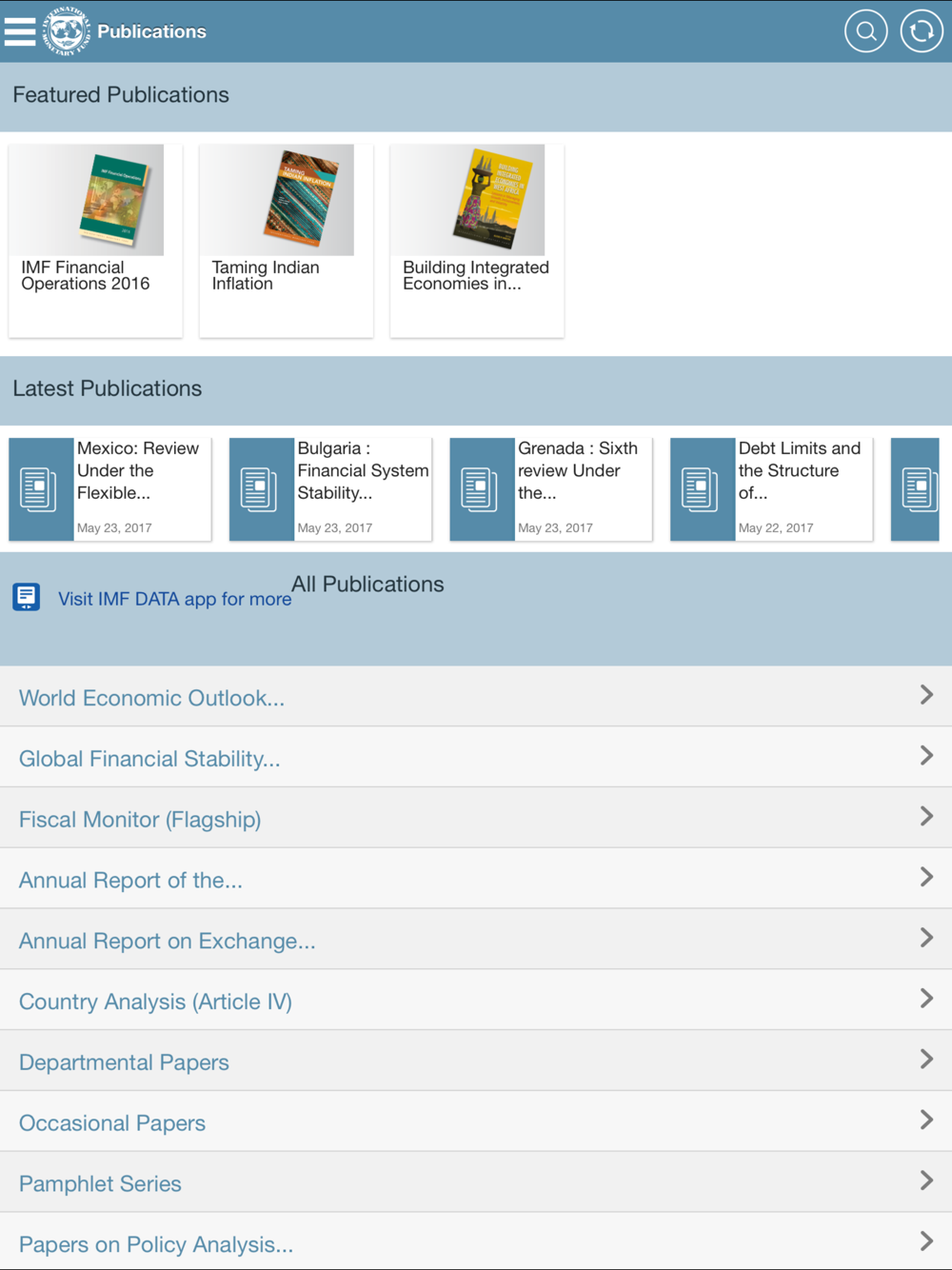Expand Annual Report on Exchange chevron
The height and width of the screenshot is (1270, 952).
coord(926,938)
